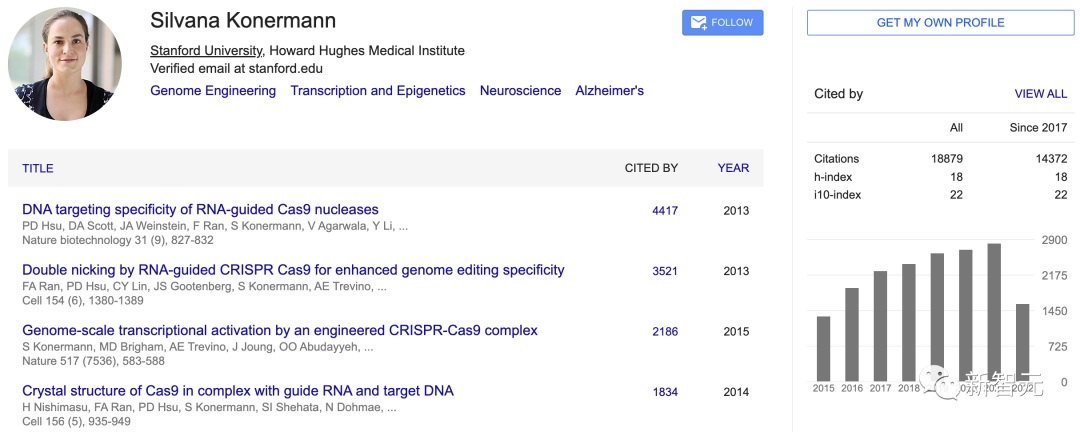Click the tallest citations chart bar
The width and height of the screenshot is (1080, 432).
click(x=994, y=312)
